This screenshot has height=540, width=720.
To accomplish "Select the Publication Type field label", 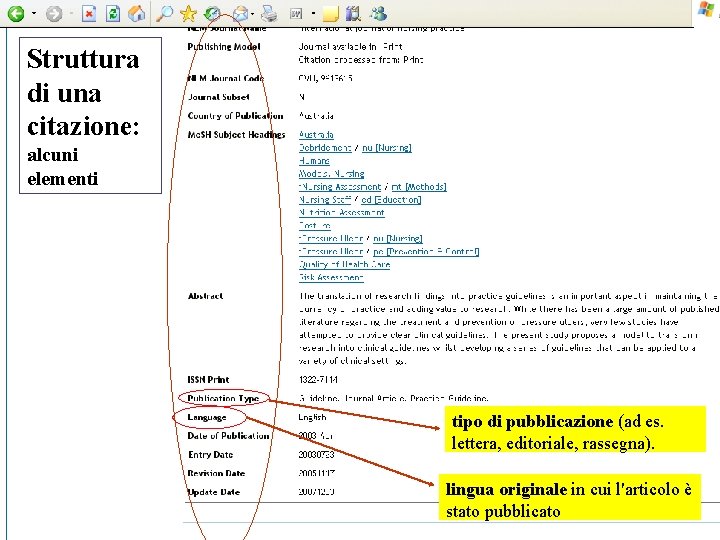I will coord(223,398).
